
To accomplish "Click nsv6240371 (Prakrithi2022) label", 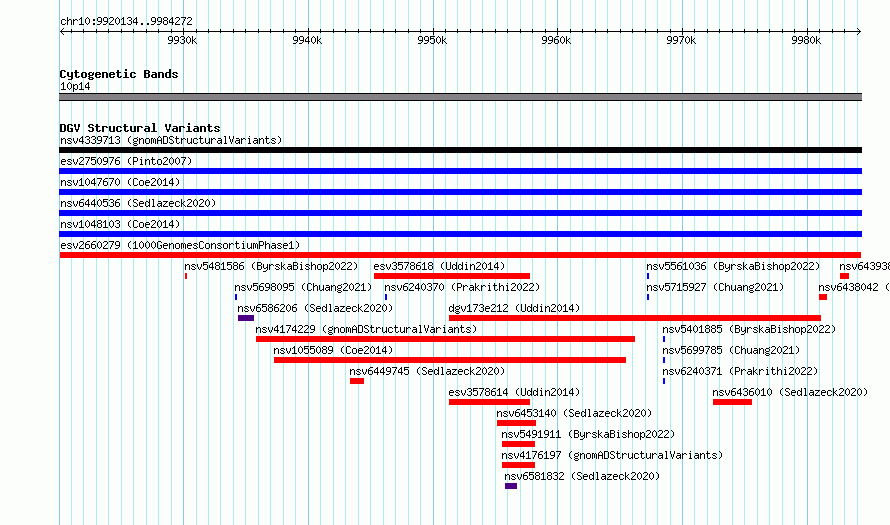I will tap(740, 371).
